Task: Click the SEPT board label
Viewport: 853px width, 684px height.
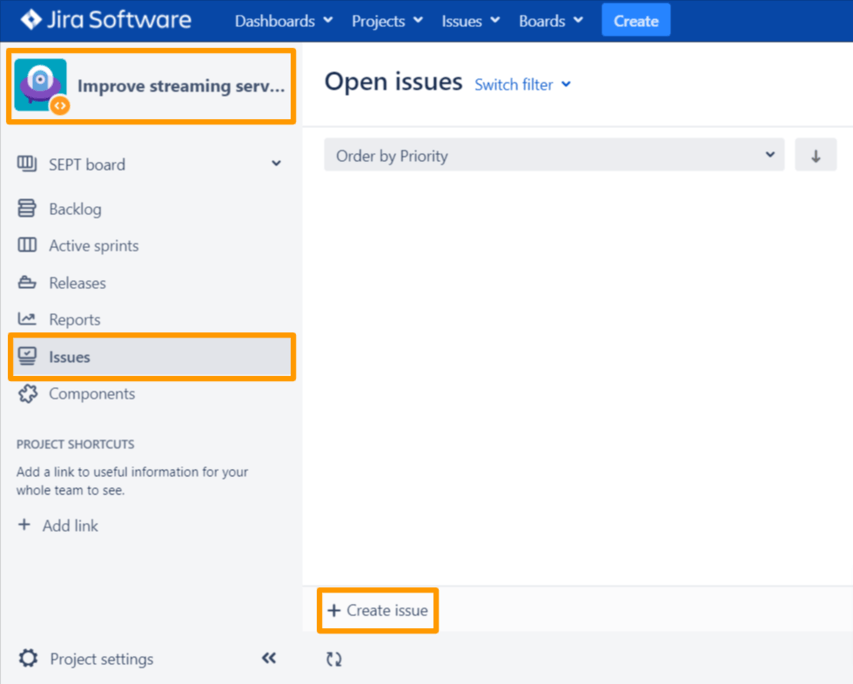Action: [x=87, y=164]
